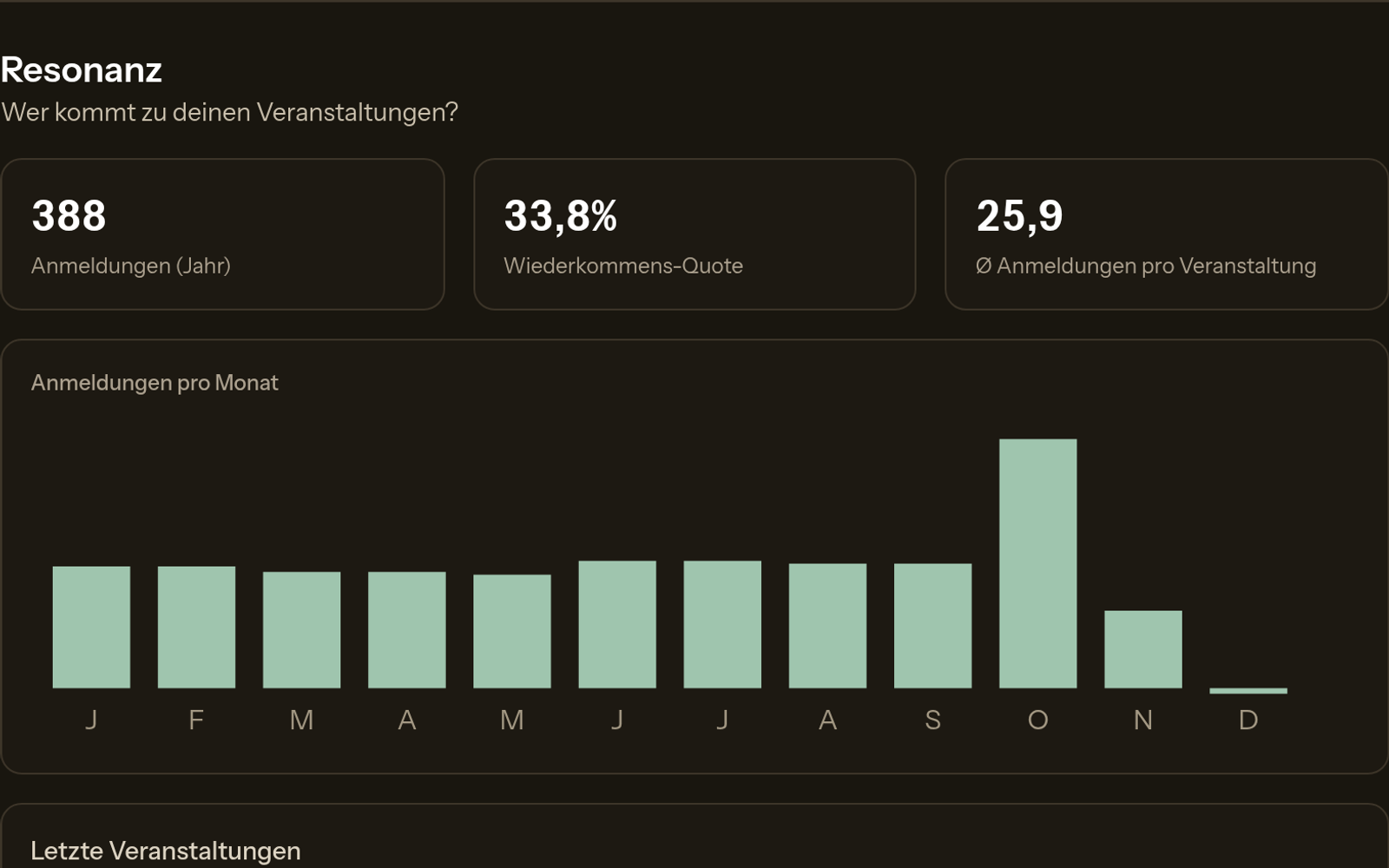Open the 25,9 Anmeldungen pro Veranstaltung card
This screenshot has width=1389, height=868.
(x=1166, y=234)
